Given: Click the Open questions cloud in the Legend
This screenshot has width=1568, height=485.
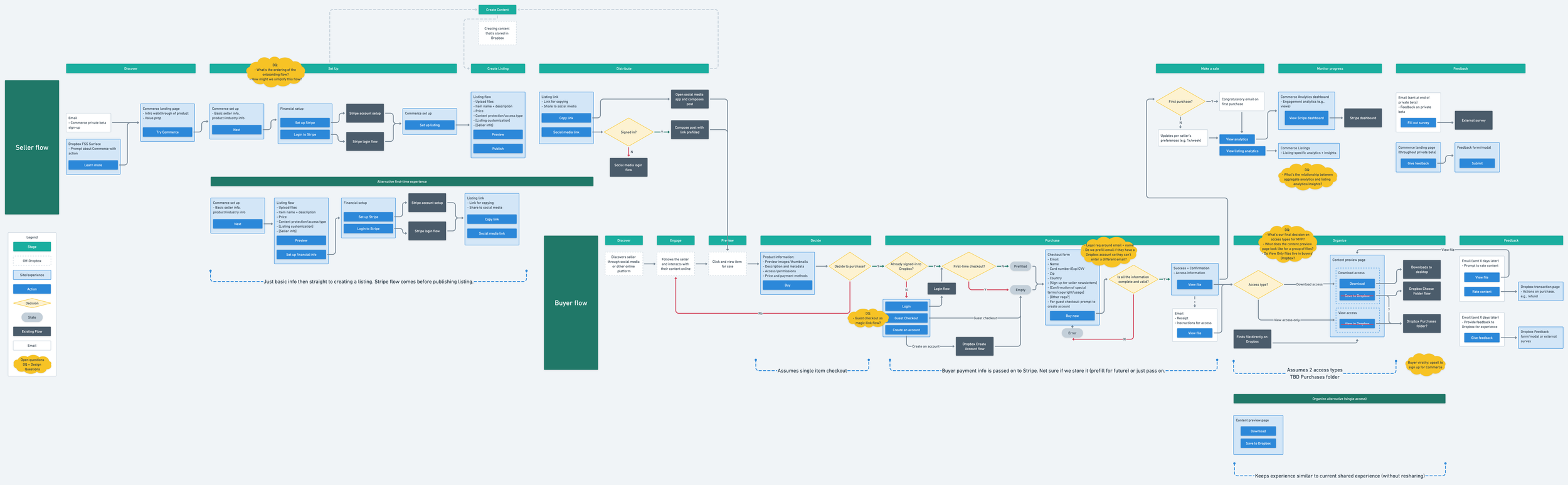Looking at the screenshot, I should (32, 365).
